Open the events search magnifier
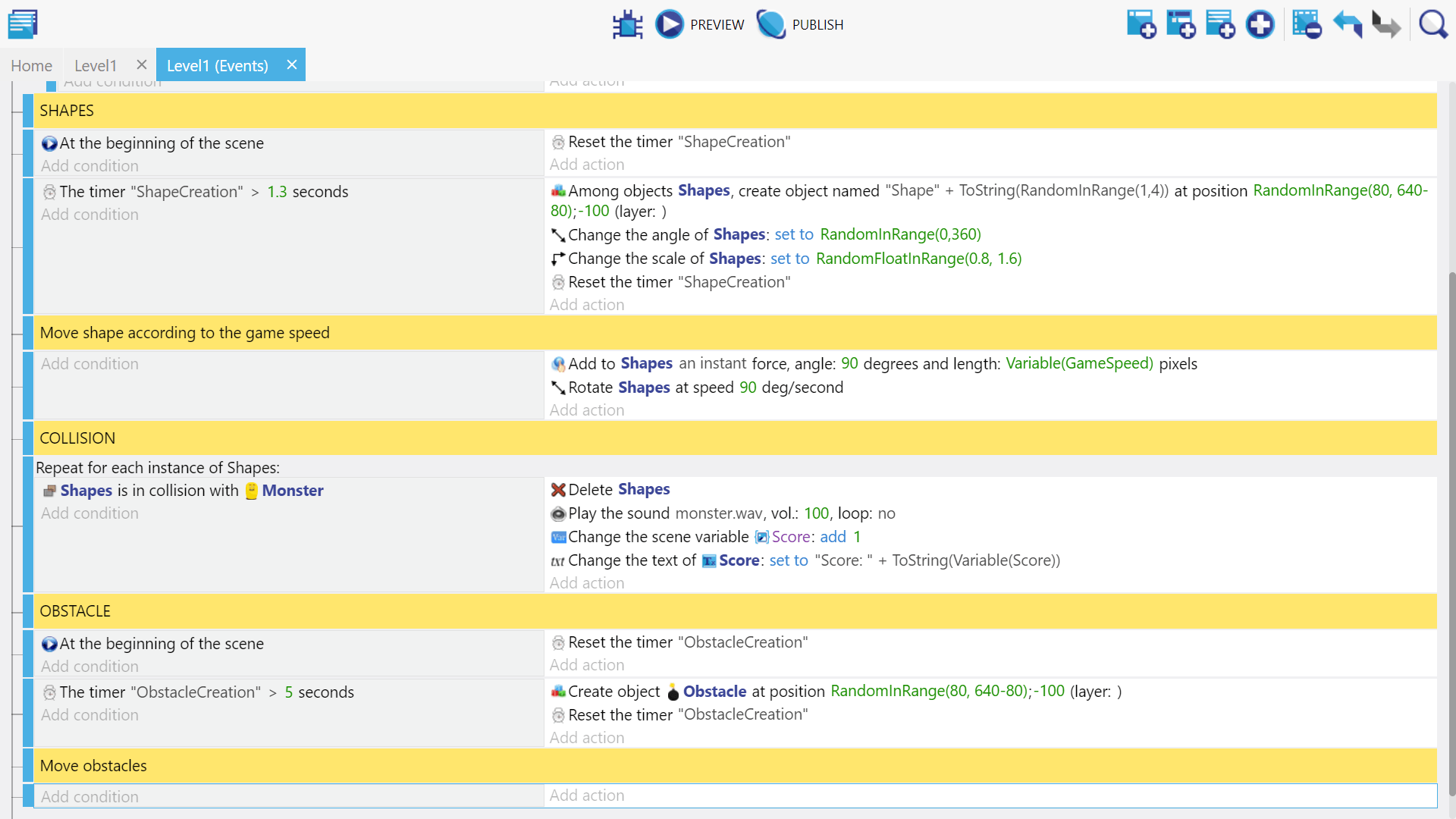 (1433, 24)
